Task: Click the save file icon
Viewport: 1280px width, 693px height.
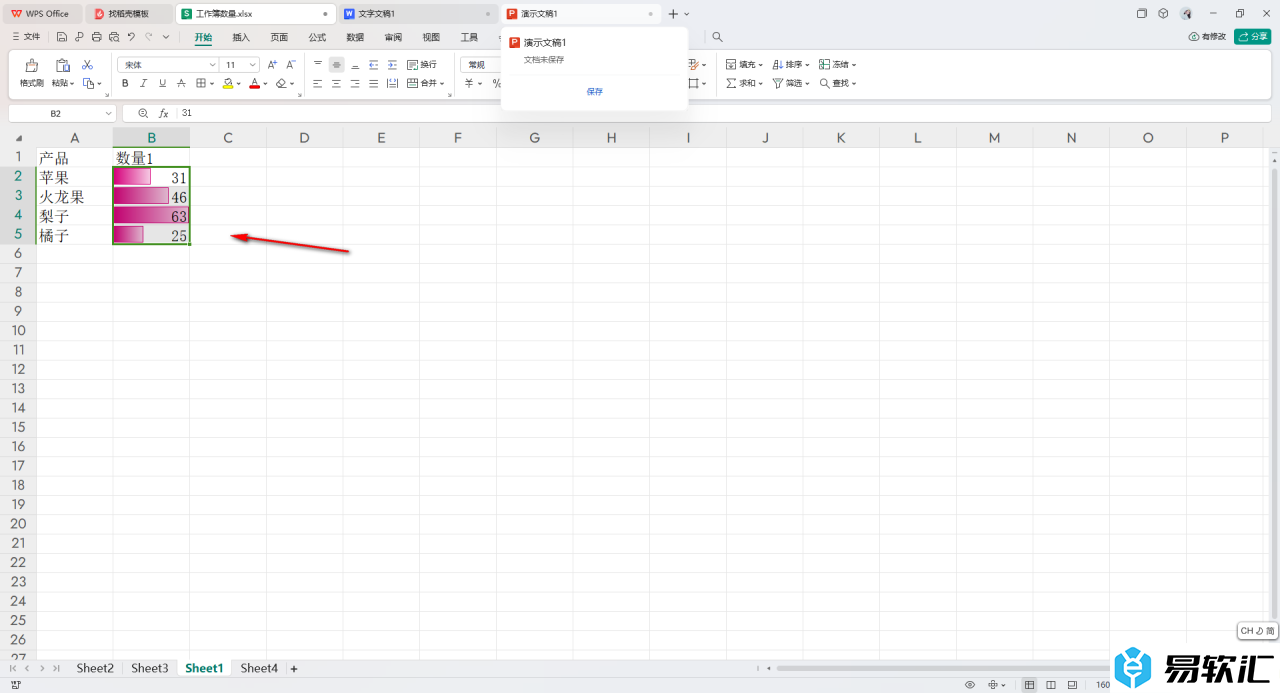Action: pos(62,37)
